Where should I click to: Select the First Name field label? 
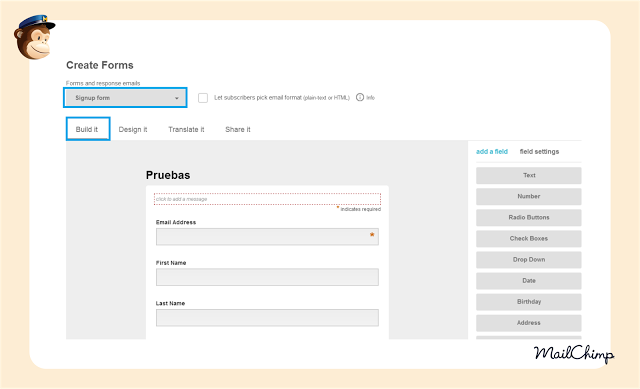171,263
